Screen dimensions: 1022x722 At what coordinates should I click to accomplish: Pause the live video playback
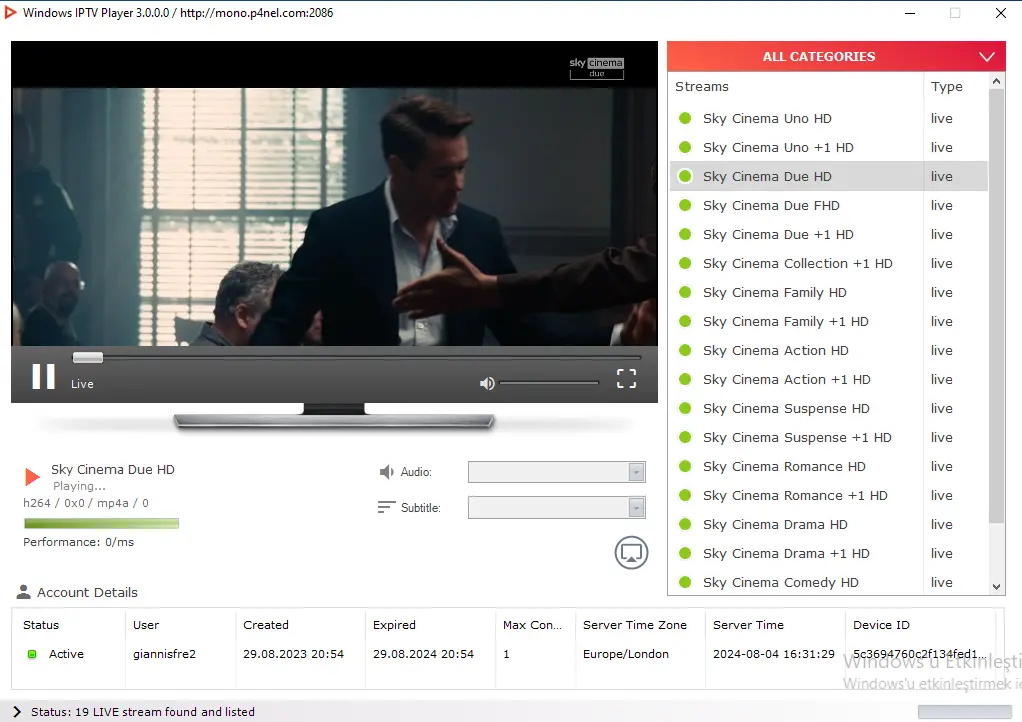[44, 377]
